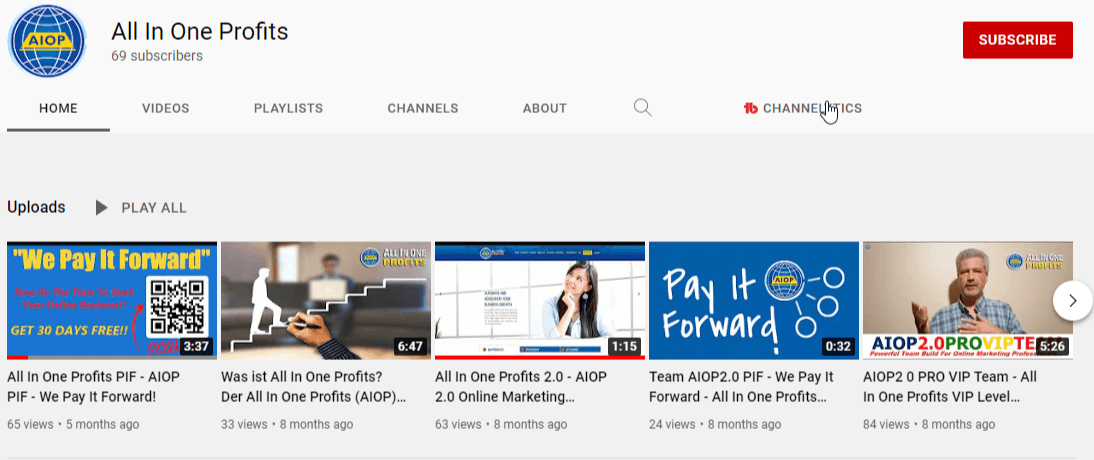Image resolution: width=1094 pixels, height=460 pixels.
Task: Advance uploads carousel with next arrow
Action: [1072, 300]
